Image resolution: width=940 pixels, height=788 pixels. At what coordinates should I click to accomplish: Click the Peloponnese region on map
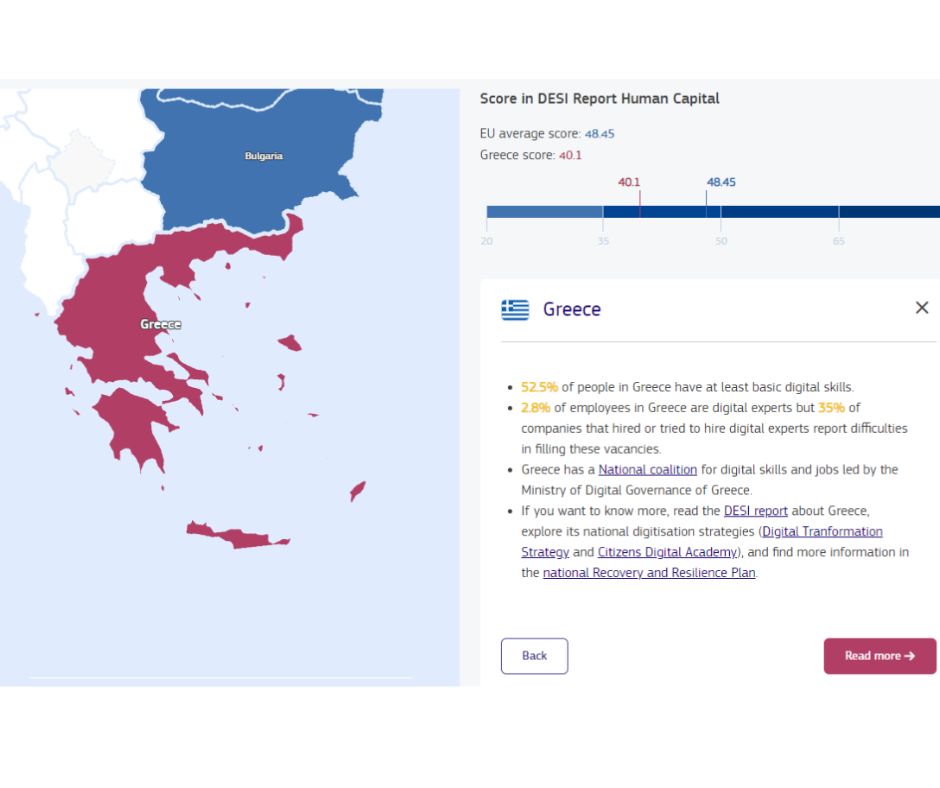pos(130,420)
